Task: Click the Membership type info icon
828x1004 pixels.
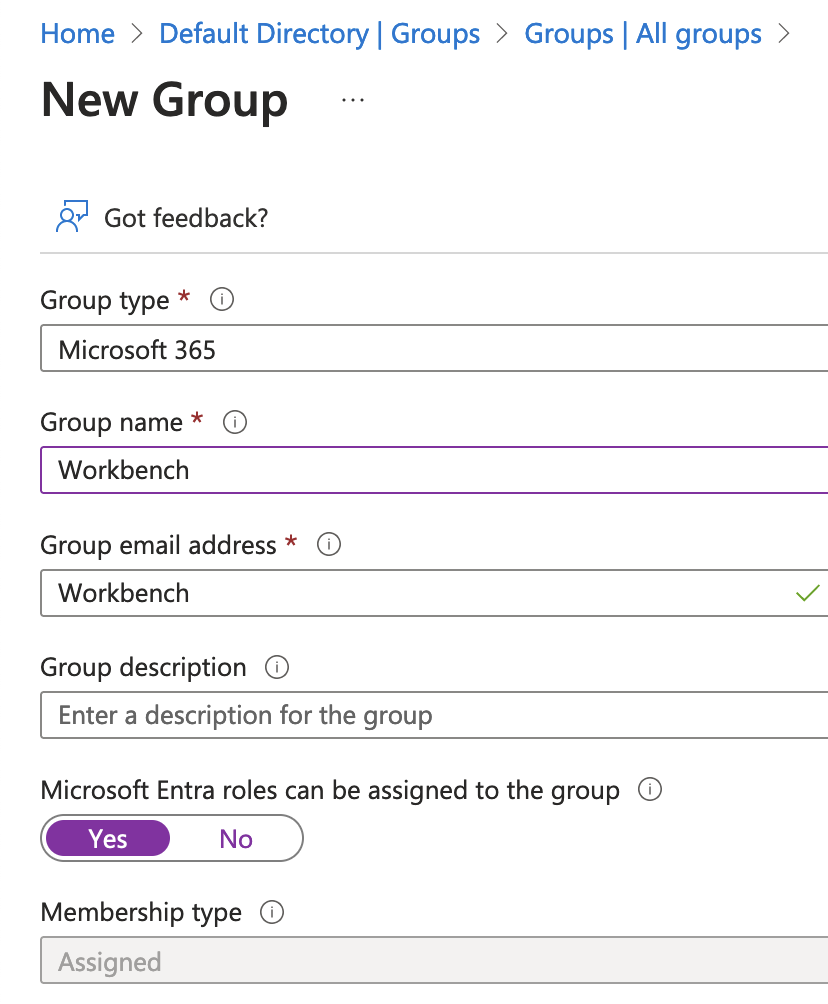Action: point(272,912)
